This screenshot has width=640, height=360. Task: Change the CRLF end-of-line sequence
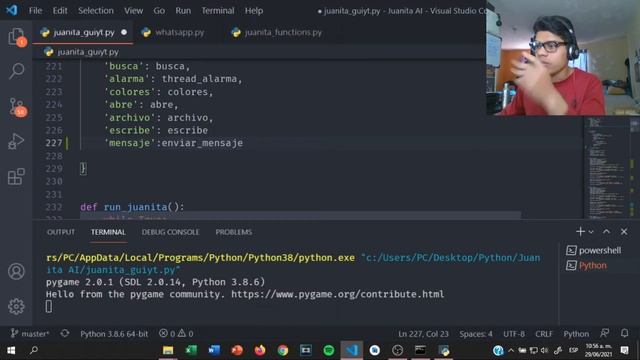pos(544,333)
